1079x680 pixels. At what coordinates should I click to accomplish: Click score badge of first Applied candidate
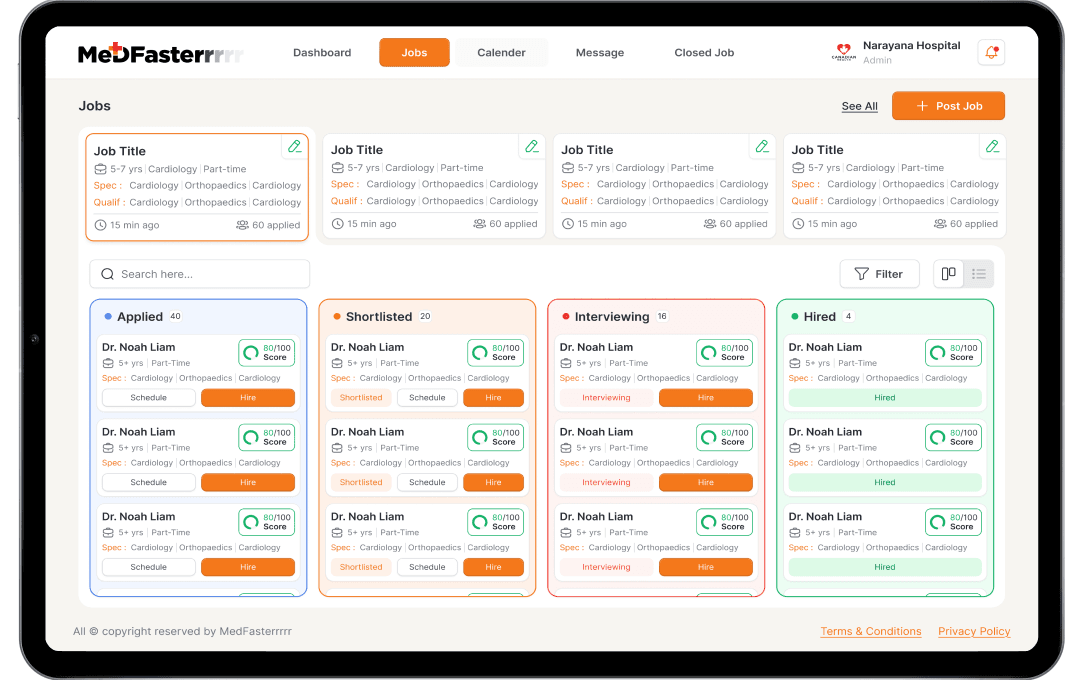click(266, 353)
